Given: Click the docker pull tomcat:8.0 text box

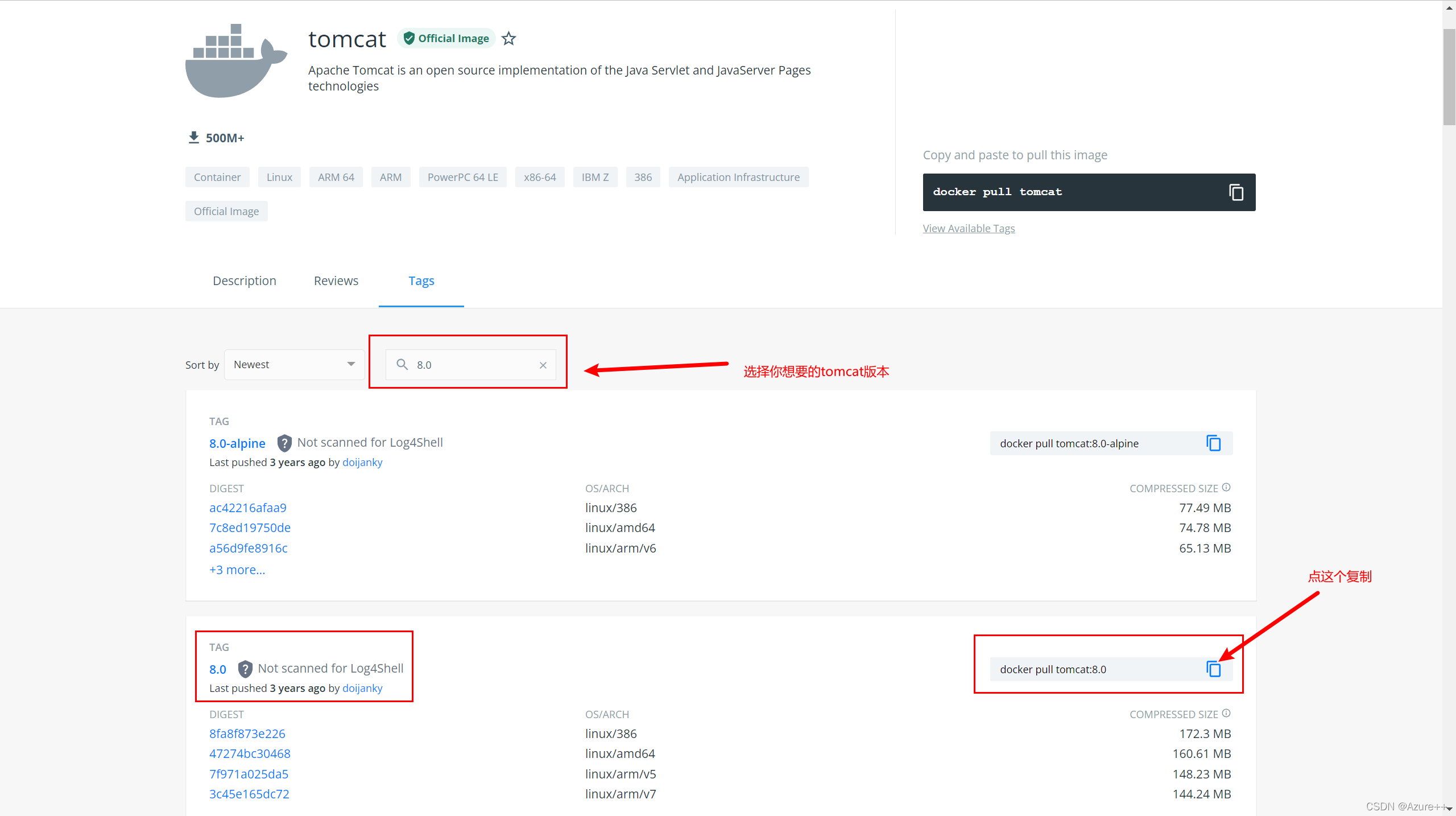Looking at the screenshot, I should click(1111, 669).
